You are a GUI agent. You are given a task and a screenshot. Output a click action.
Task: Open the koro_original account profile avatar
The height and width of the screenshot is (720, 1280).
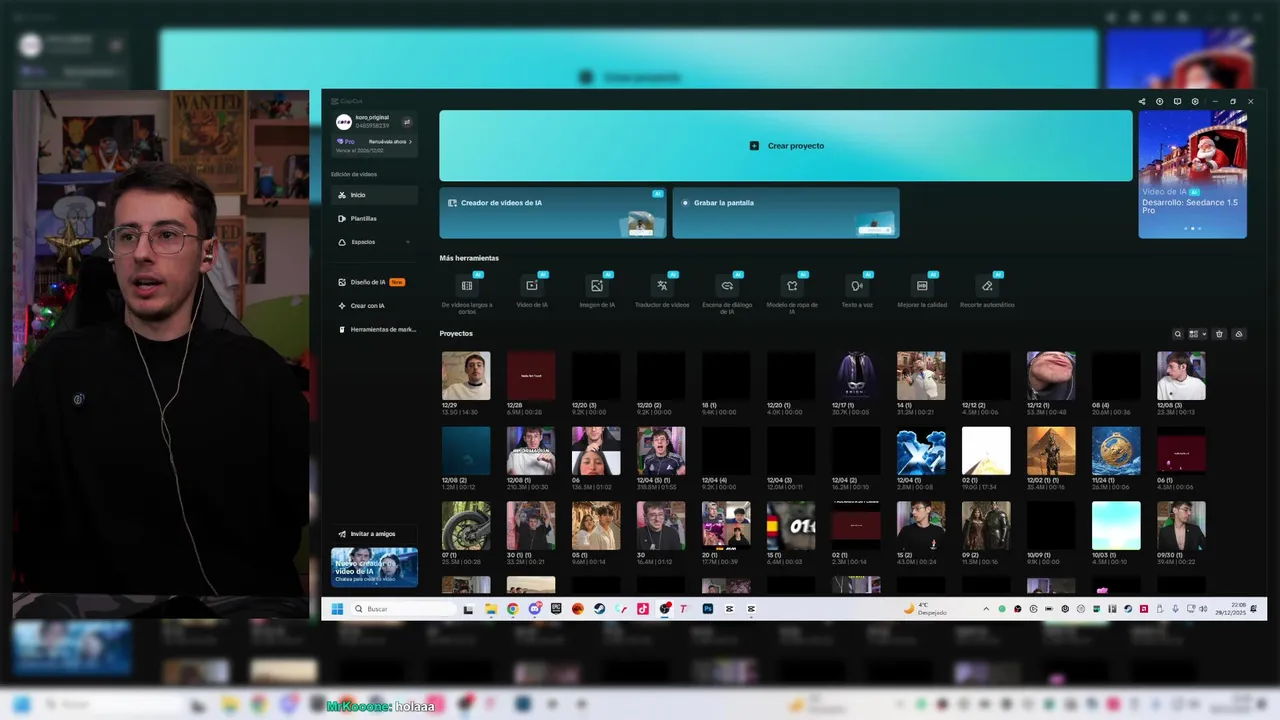344,122
